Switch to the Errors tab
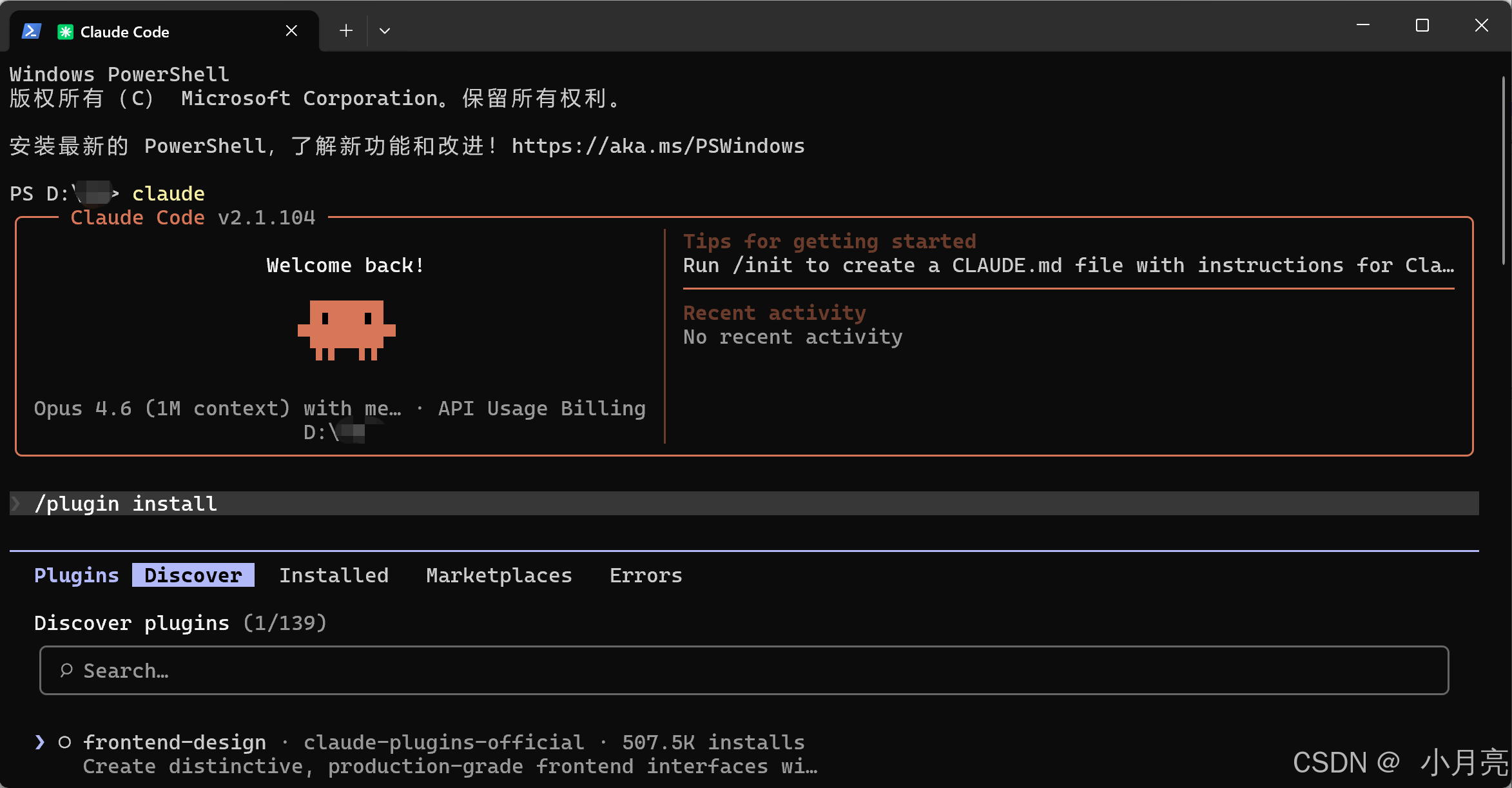Screen dimensions: 1512x788 tap(646, 575)
